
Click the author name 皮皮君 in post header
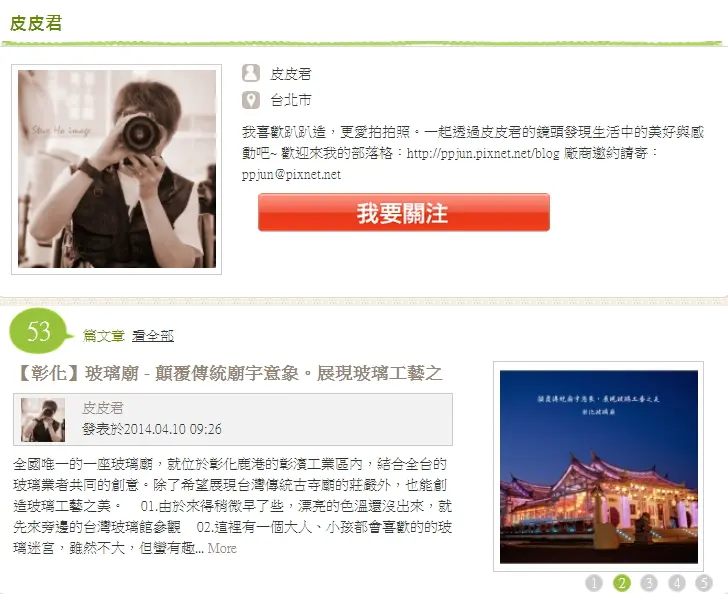click(x=103, y=408)
